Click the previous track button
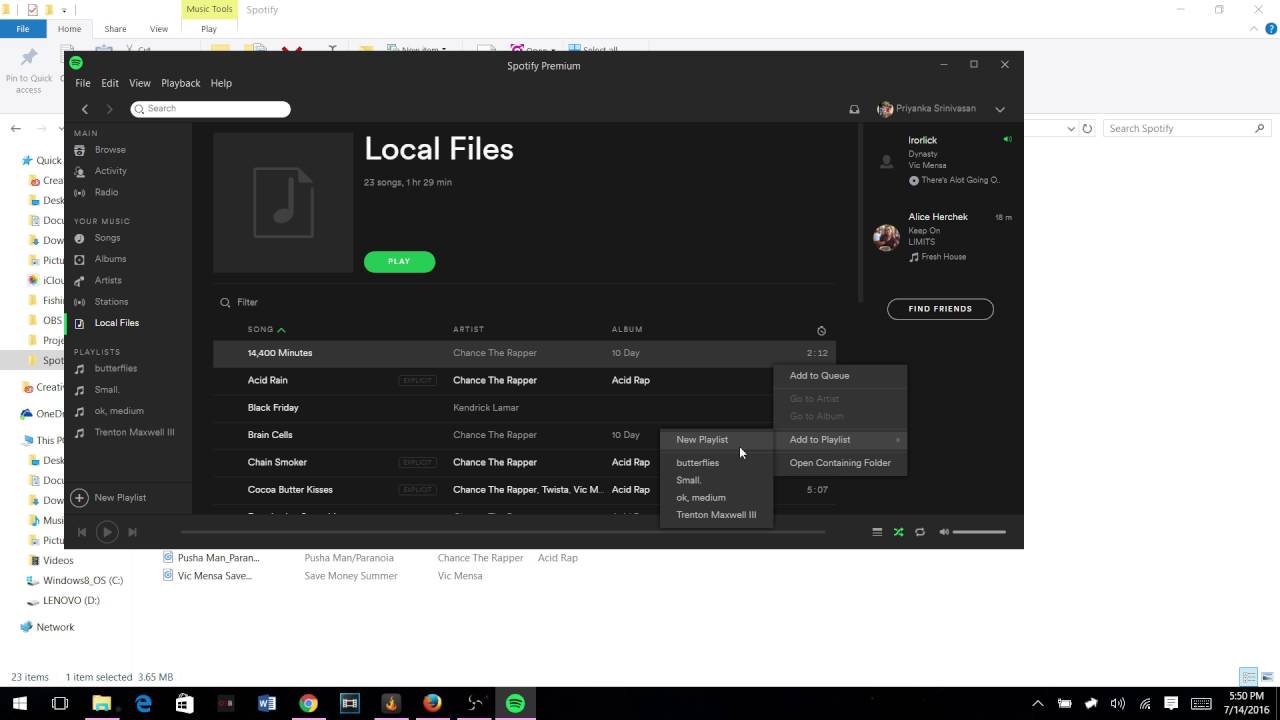This screenshot has height=720, width=1280. click(82, 532)
